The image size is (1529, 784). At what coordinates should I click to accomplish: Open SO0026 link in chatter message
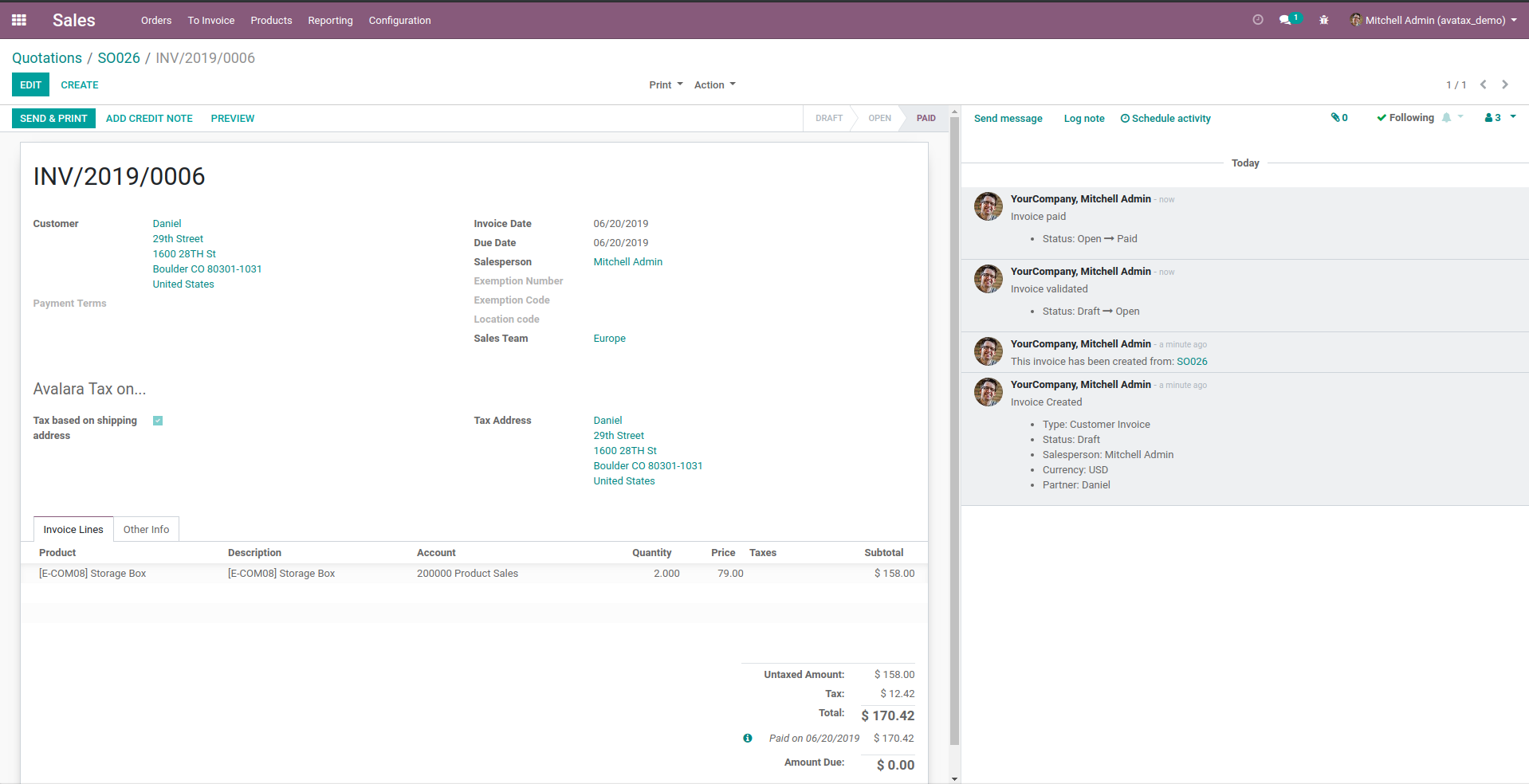1192,362
